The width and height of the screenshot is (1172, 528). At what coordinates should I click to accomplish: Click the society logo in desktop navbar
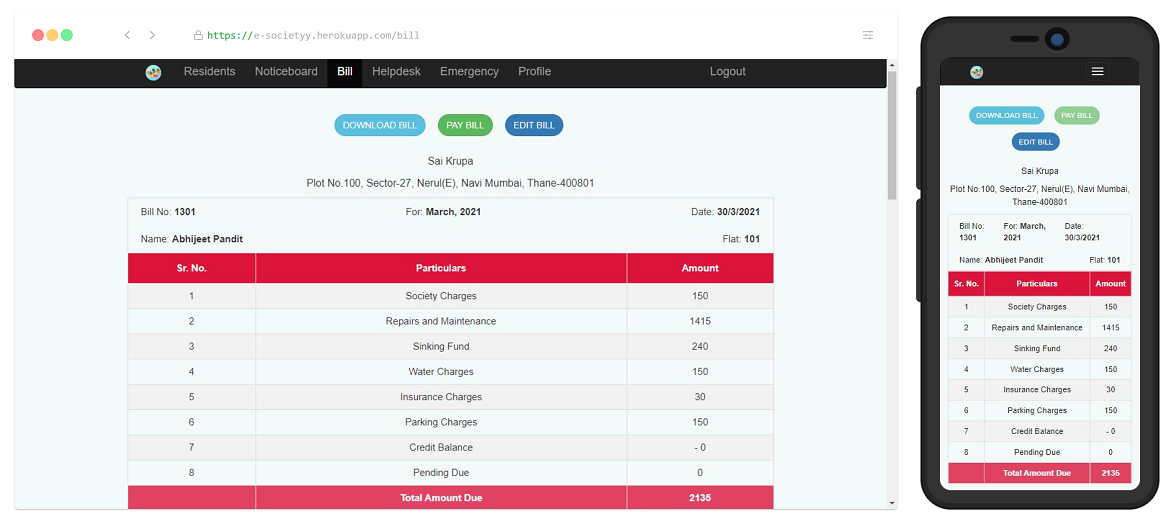pyautogui.click(x=153, y=73)
